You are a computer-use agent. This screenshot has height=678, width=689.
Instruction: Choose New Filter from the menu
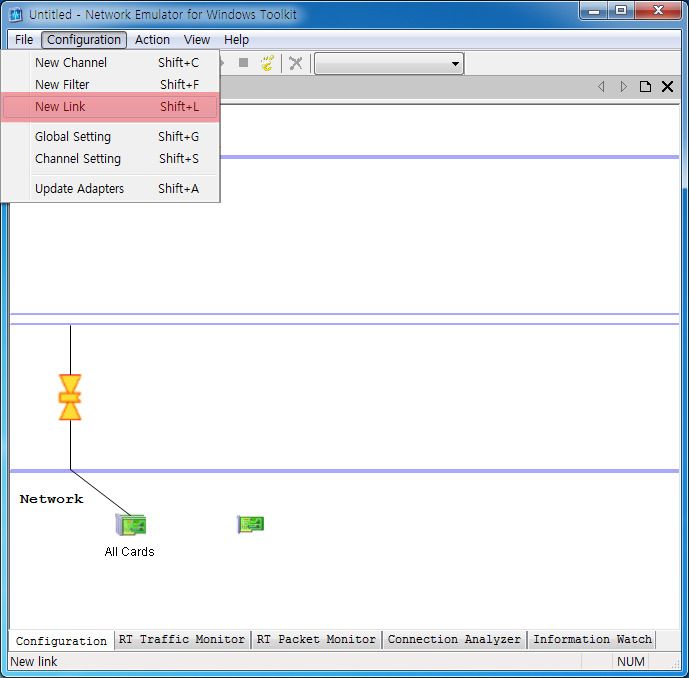tap(110, 84)
